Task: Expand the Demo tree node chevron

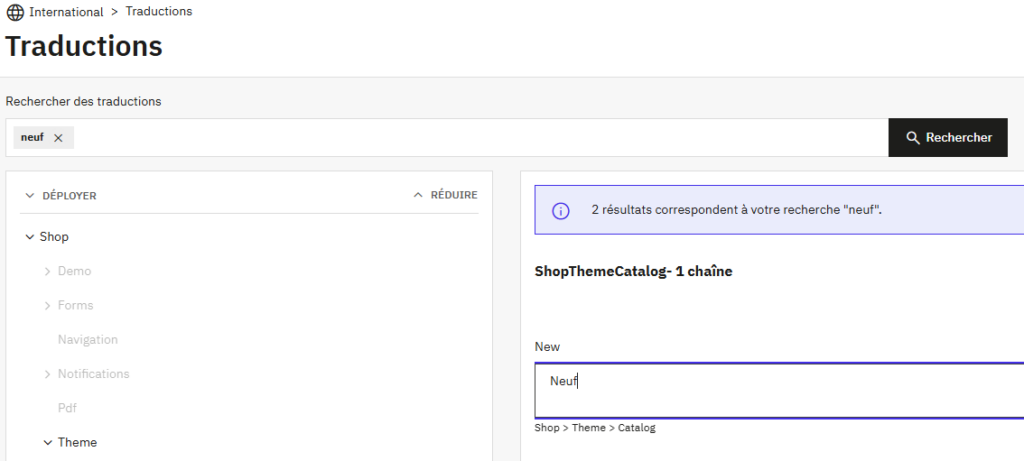Action: coord(48,271)
